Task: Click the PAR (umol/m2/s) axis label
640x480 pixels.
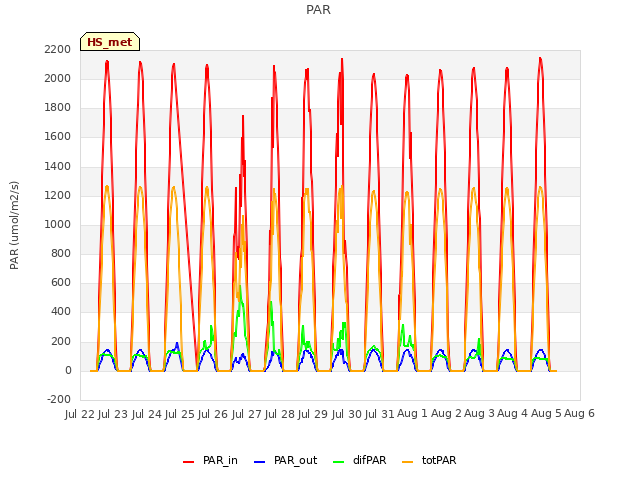Action: pyautogui.click(x=14, y=225)
